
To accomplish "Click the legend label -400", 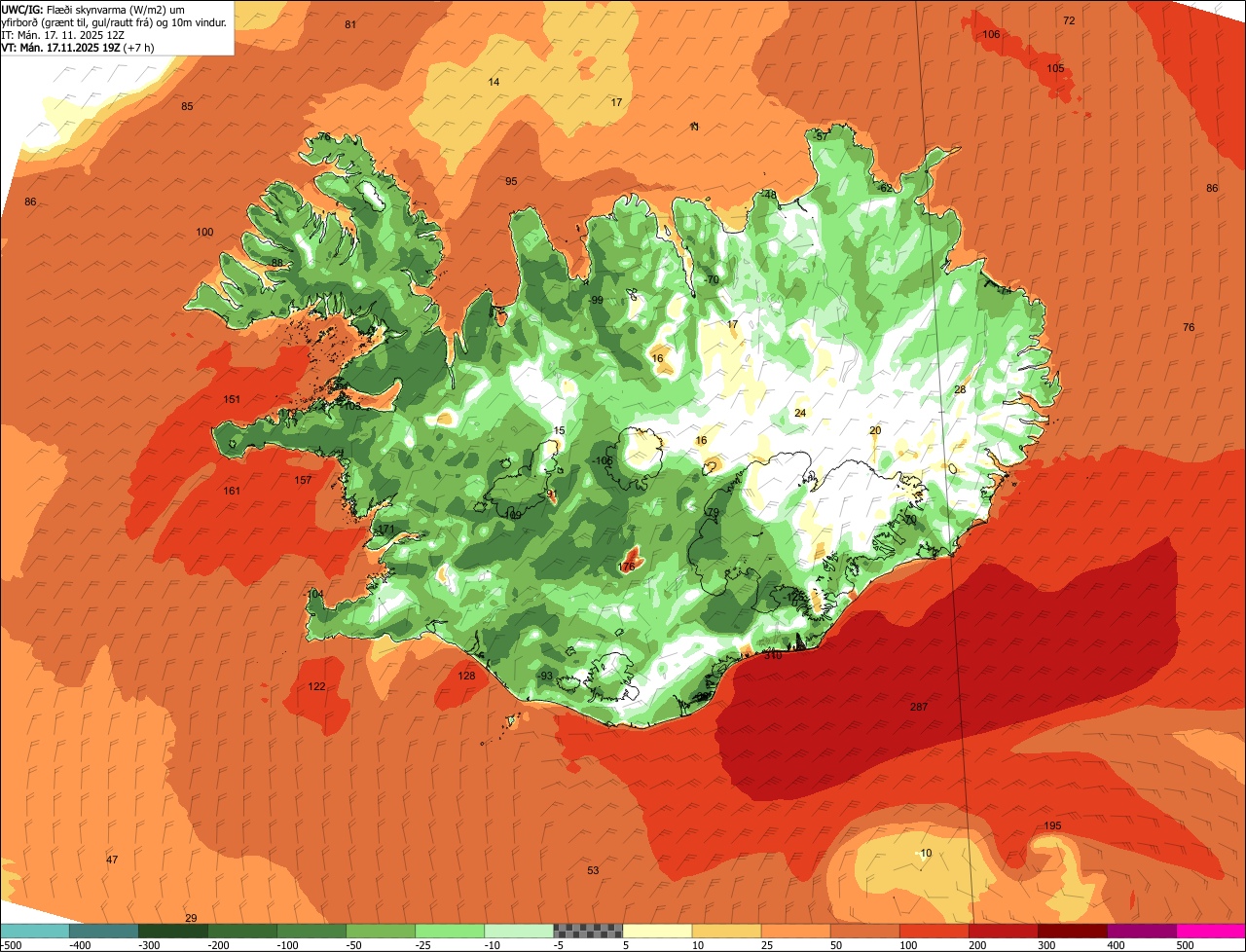I will coord(81,944).
